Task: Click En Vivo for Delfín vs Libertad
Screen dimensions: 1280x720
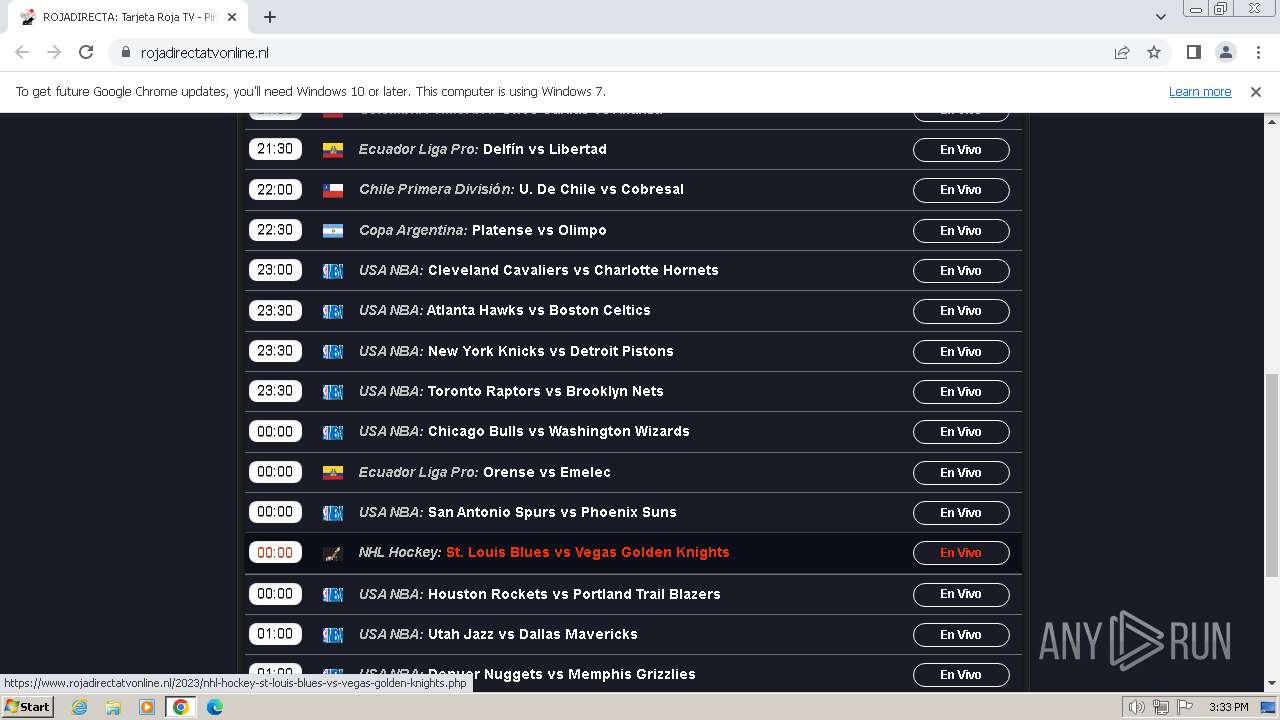Action: (961, 150)
